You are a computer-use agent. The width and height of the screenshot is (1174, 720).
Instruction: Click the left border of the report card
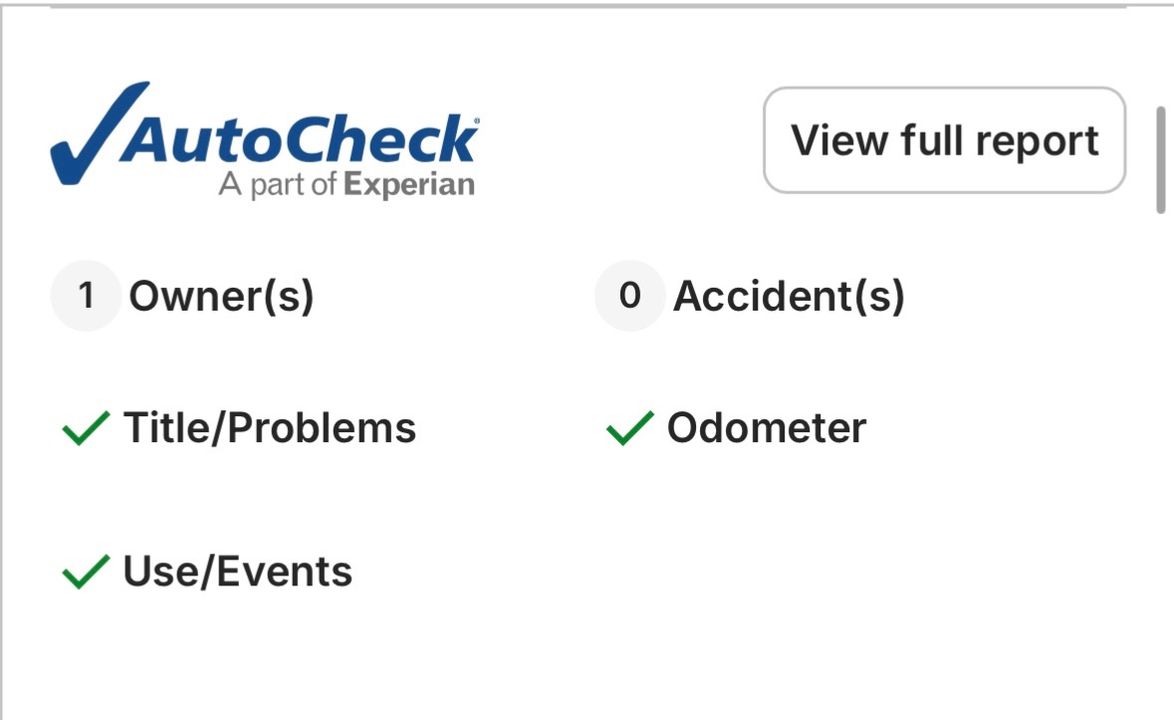[x=2, y=400]
